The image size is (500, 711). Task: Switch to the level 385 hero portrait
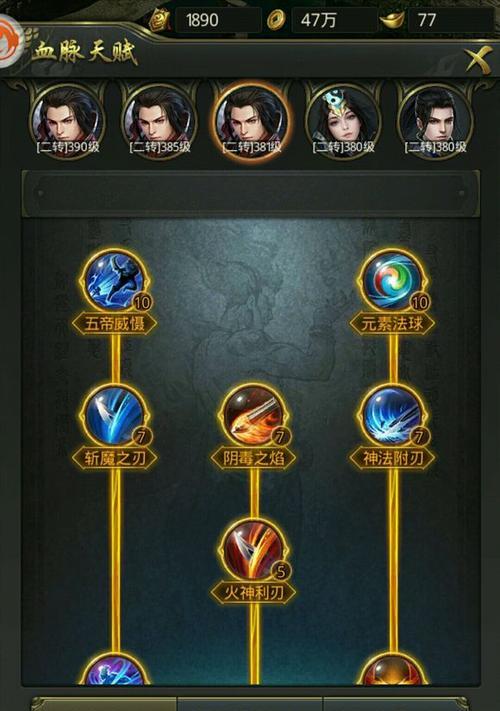tap(160, 122)
